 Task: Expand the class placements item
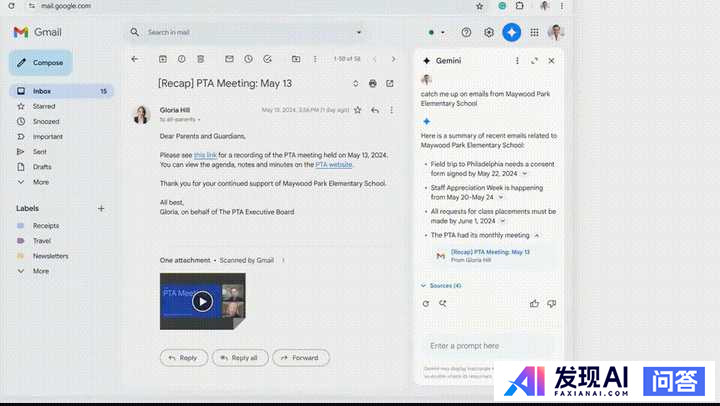[502, 221]
